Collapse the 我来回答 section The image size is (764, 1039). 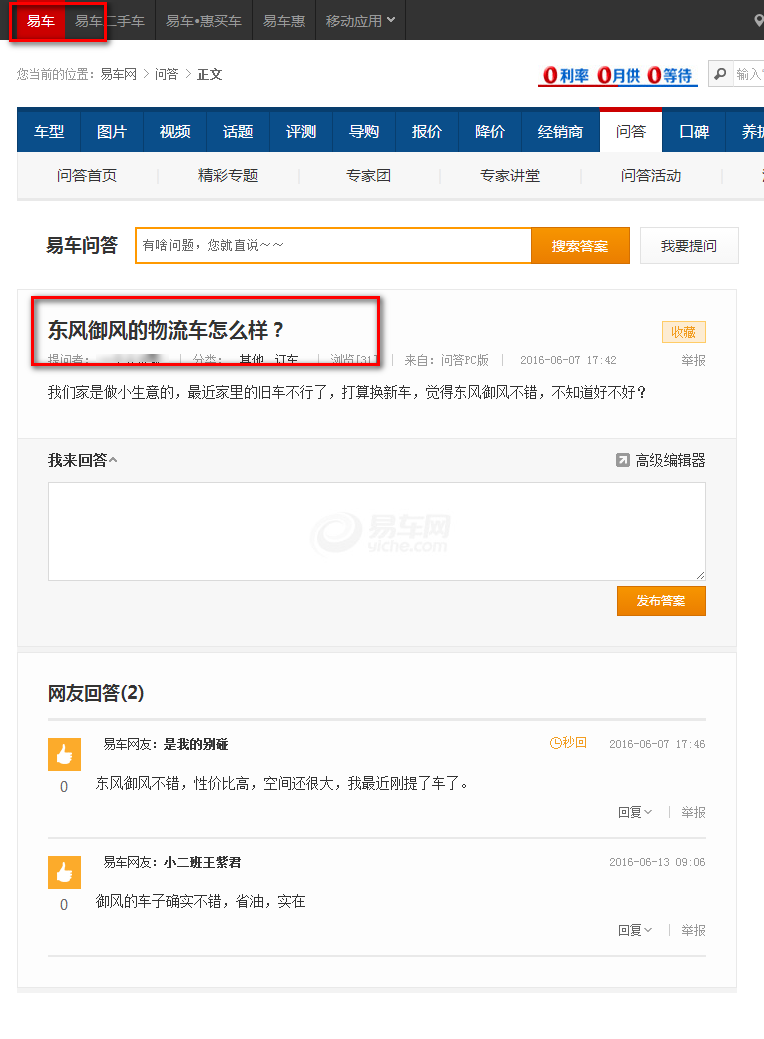pos(82,460)
